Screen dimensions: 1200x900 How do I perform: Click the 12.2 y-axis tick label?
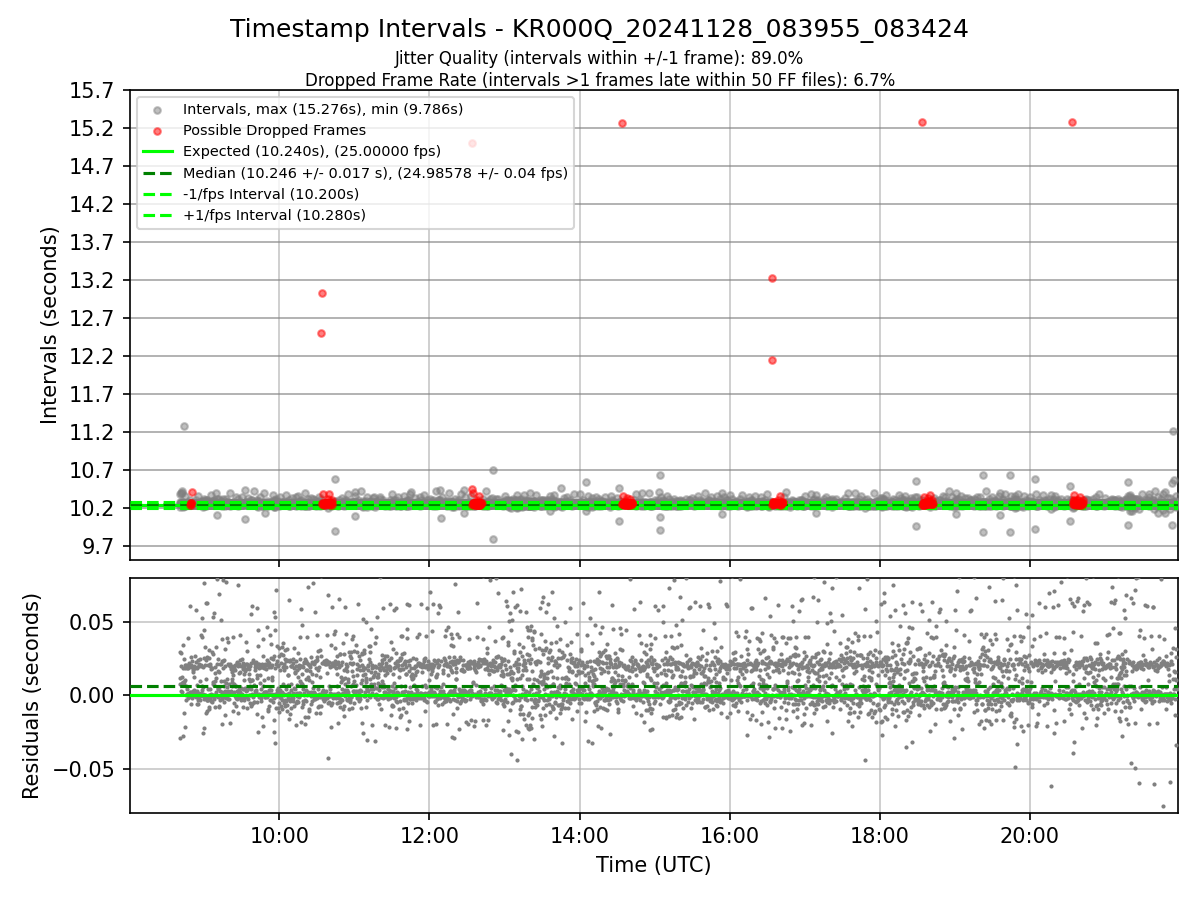pyautogui.click(x=94, y=357)
